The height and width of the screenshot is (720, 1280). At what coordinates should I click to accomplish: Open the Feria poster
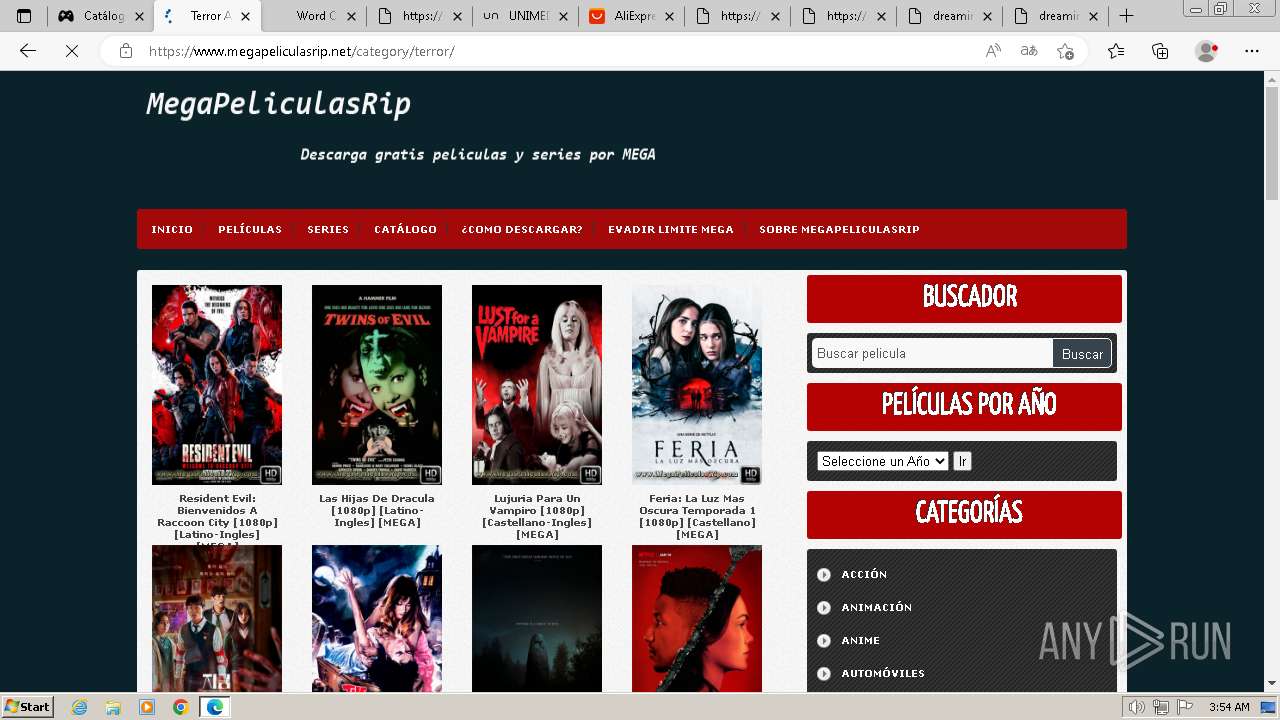click(697, 385)
